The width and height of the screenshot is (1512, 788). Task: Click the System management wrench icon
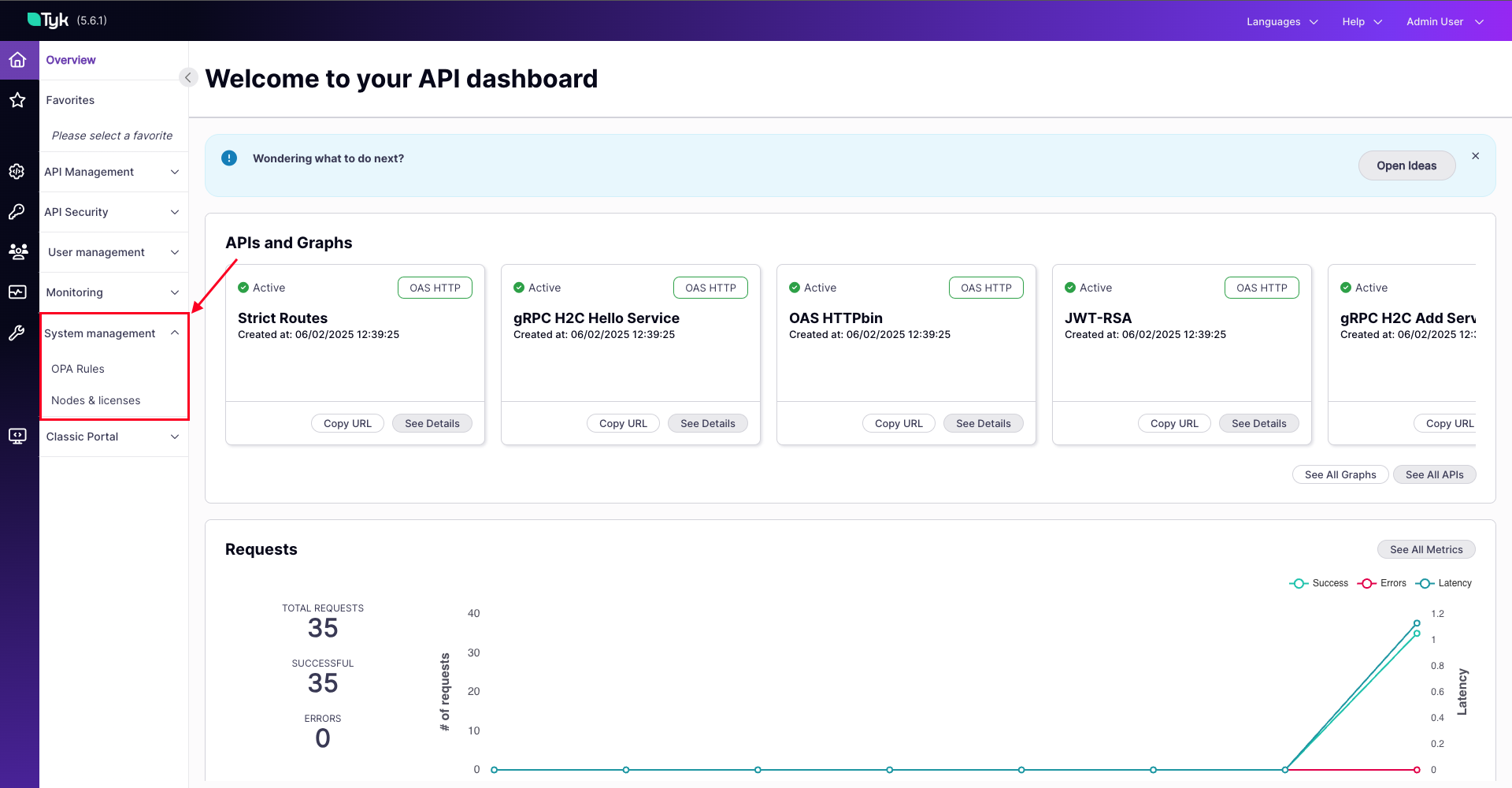tap(18, 333)
